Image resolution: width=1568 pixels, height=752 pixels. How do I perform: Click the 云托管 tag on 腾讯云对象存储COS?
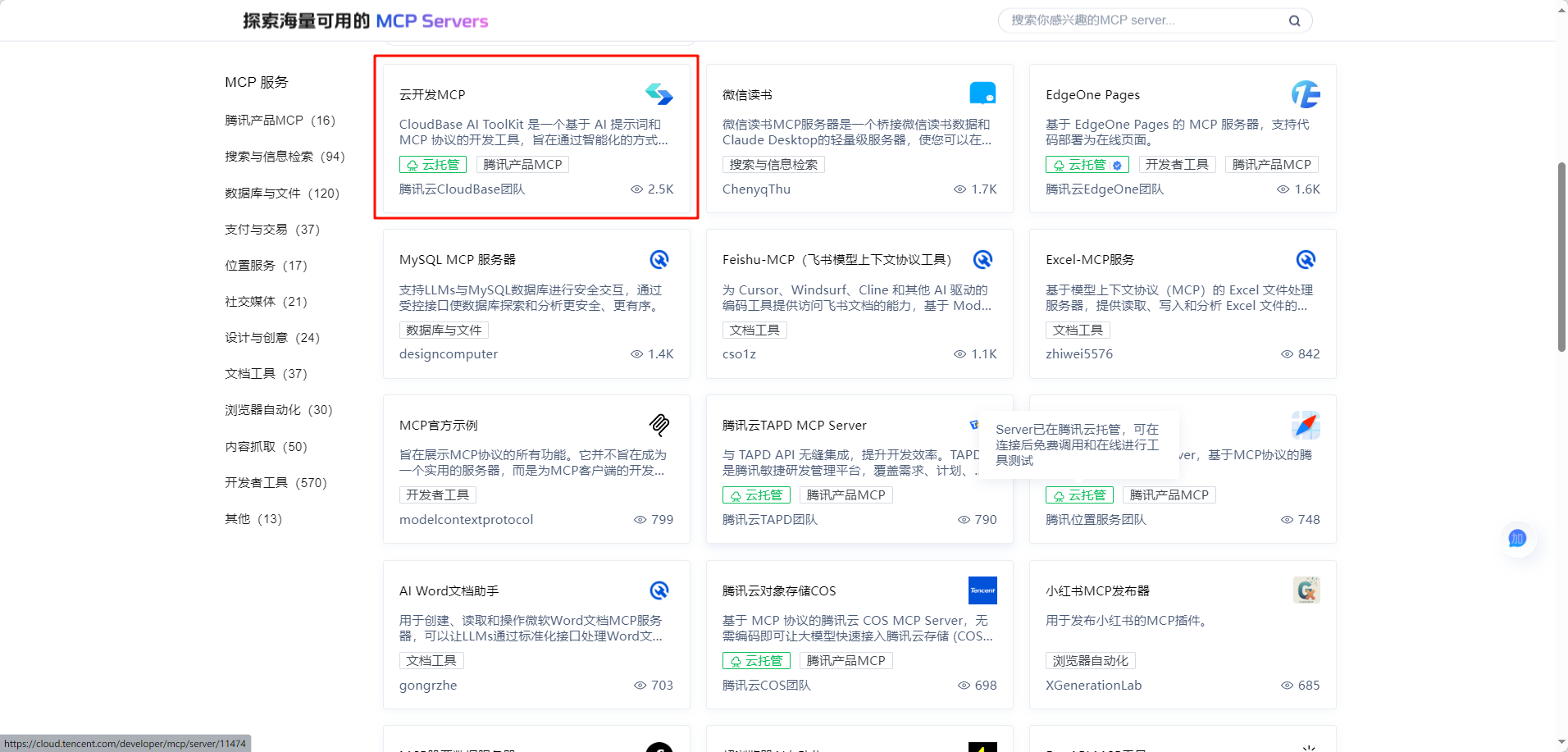point(756,661)
